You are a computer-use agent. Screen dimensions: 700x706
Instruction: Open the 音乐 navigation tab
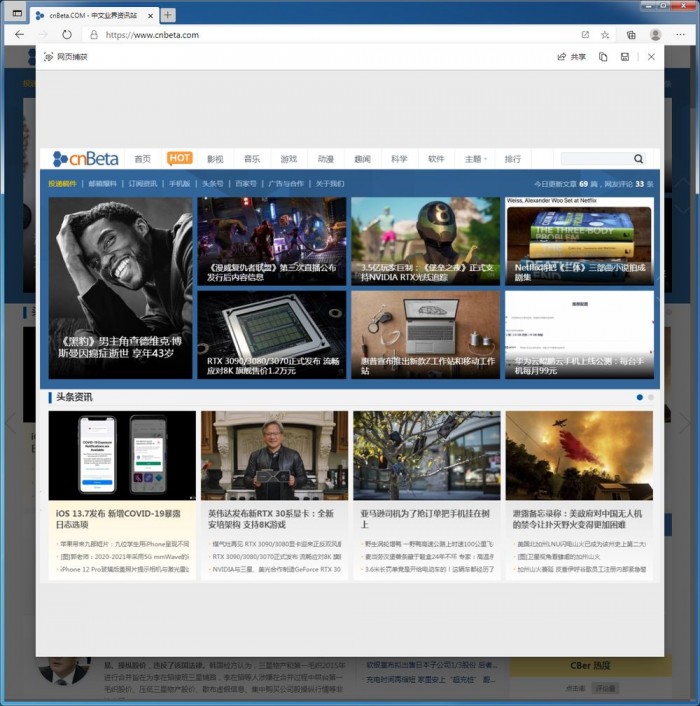pos(252,159)
